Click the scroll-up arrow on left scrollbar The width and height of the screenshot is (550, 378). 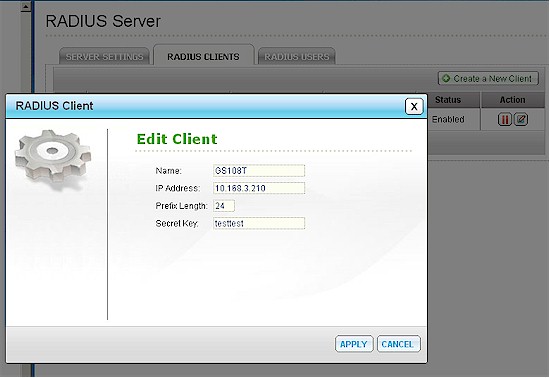pyautogui.click(x=26, y=7)
